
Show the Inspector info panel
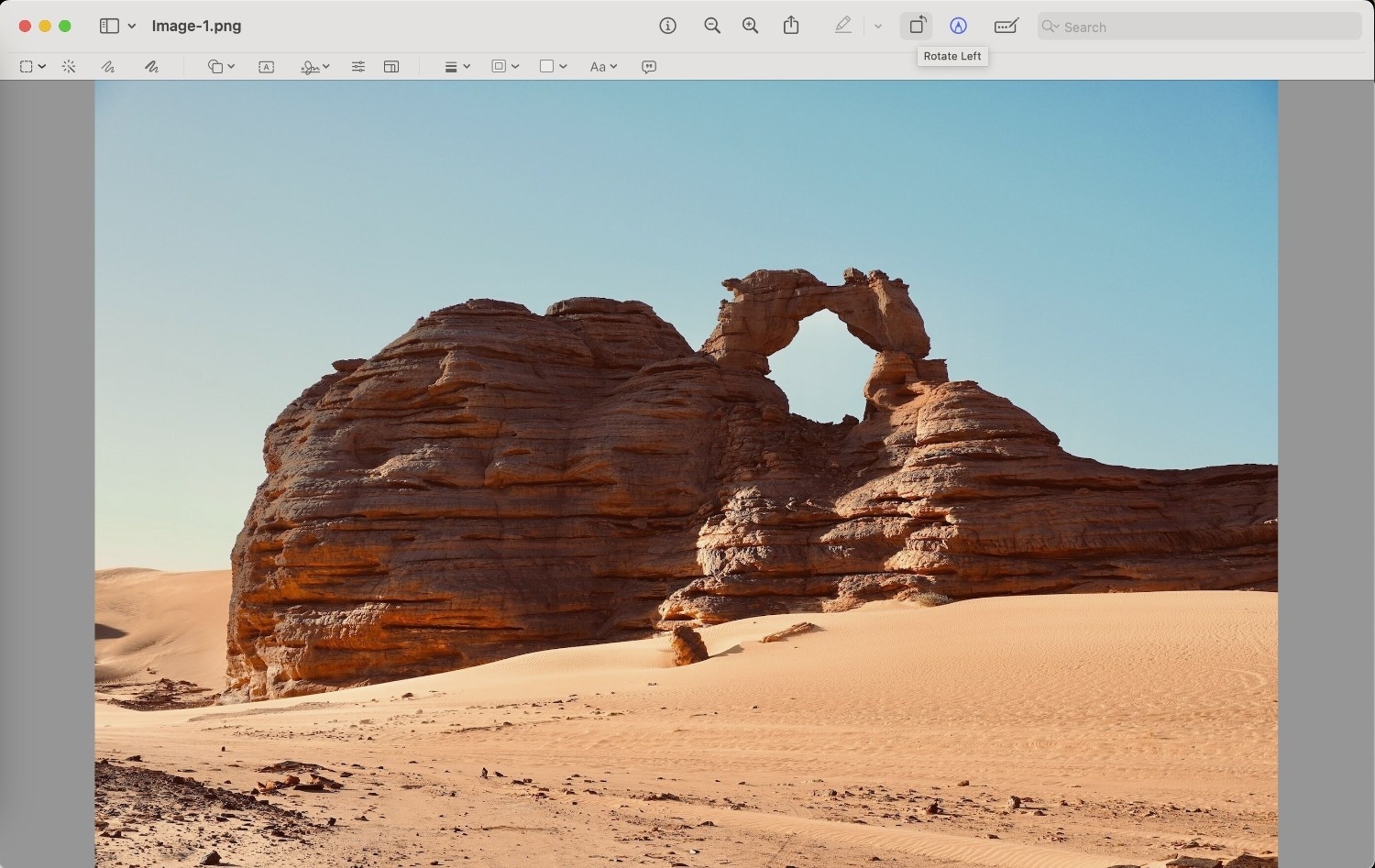click(x=668, y=26)
